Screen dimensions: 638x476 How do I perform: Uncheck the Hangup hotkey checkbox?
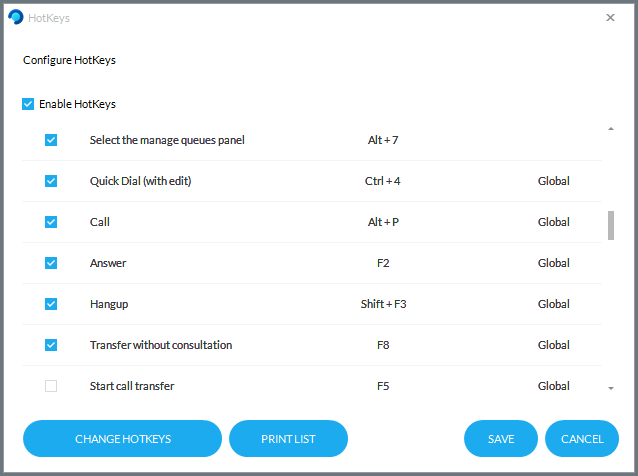51,304
